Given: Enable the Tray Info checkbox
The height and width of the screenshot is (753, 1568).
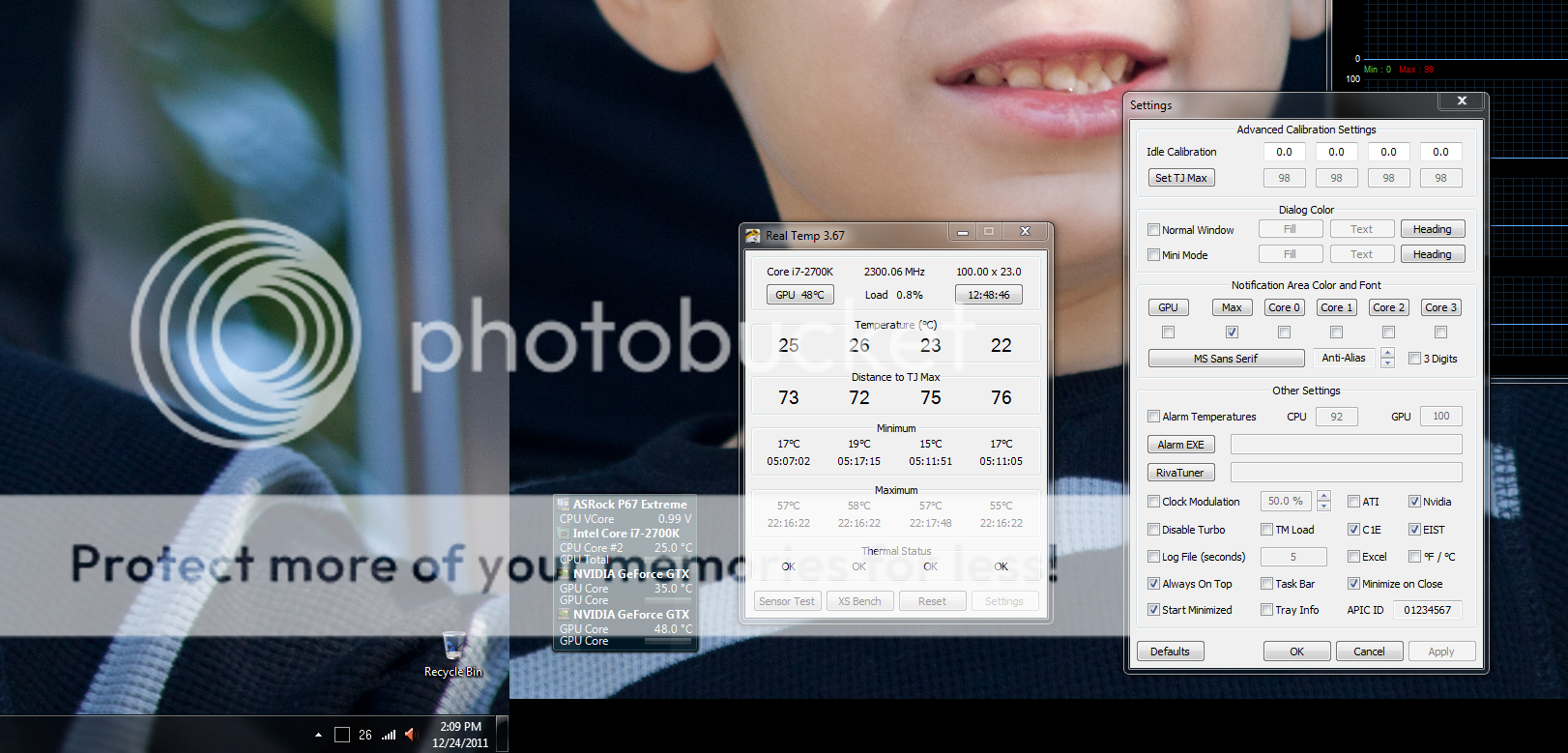Looking at the screenshot, I should [x=1266, y=610].
